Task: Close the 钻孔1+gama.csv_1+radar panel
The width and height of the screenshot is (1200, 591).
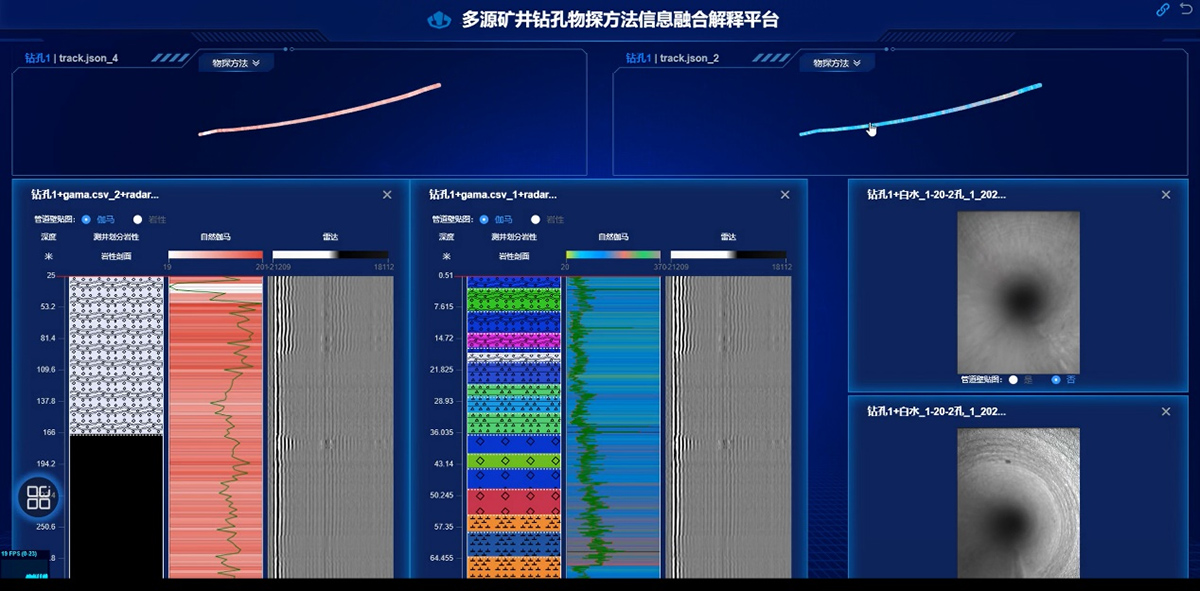Action: (x=785, y=195)
